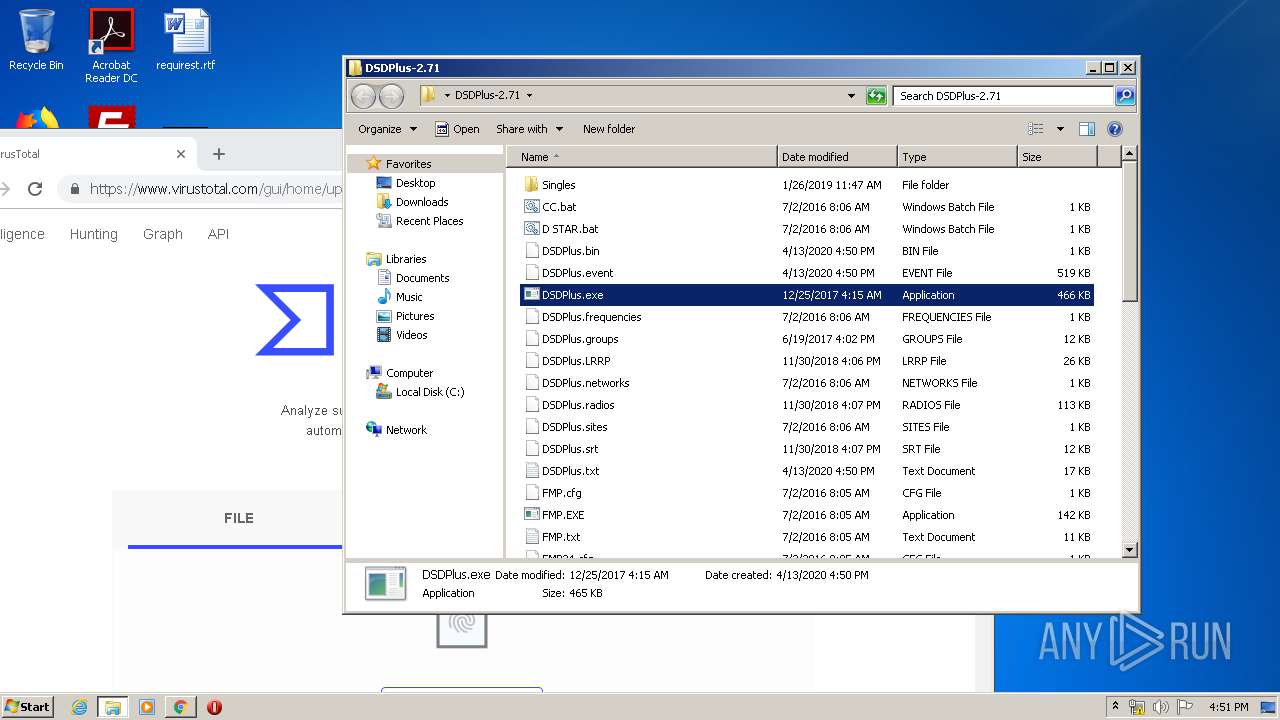Click the Explorer Forward navigation button
This screenshot has height=720, width=1280.
392,96
